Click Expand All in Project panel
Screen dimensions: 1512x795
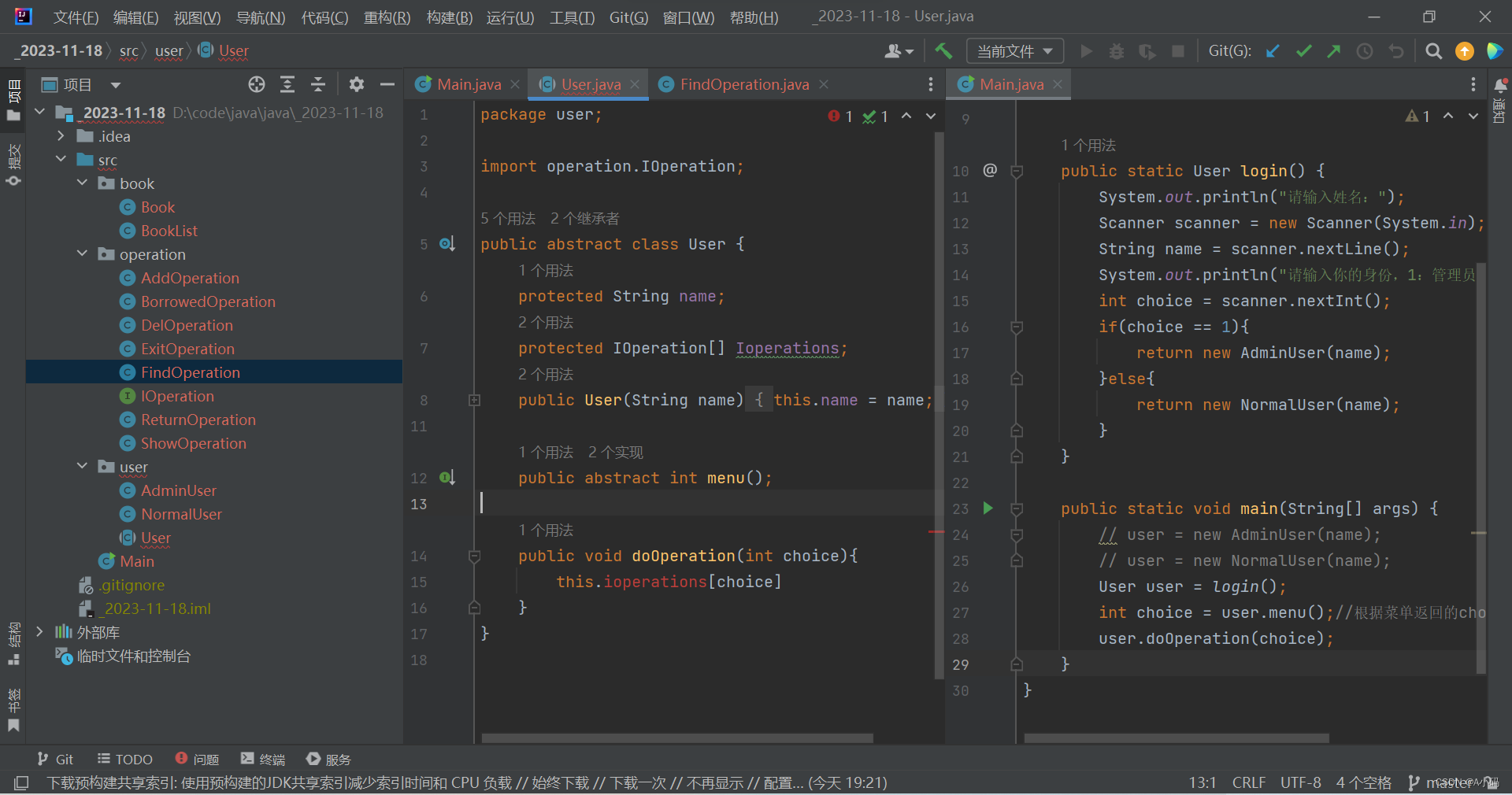(287, 84)
